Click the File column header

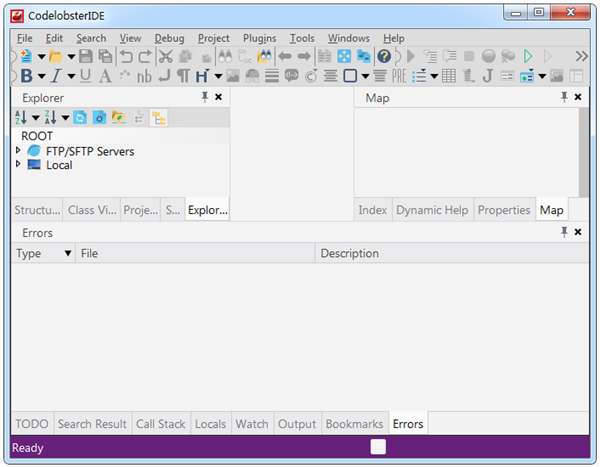(195, 253)
